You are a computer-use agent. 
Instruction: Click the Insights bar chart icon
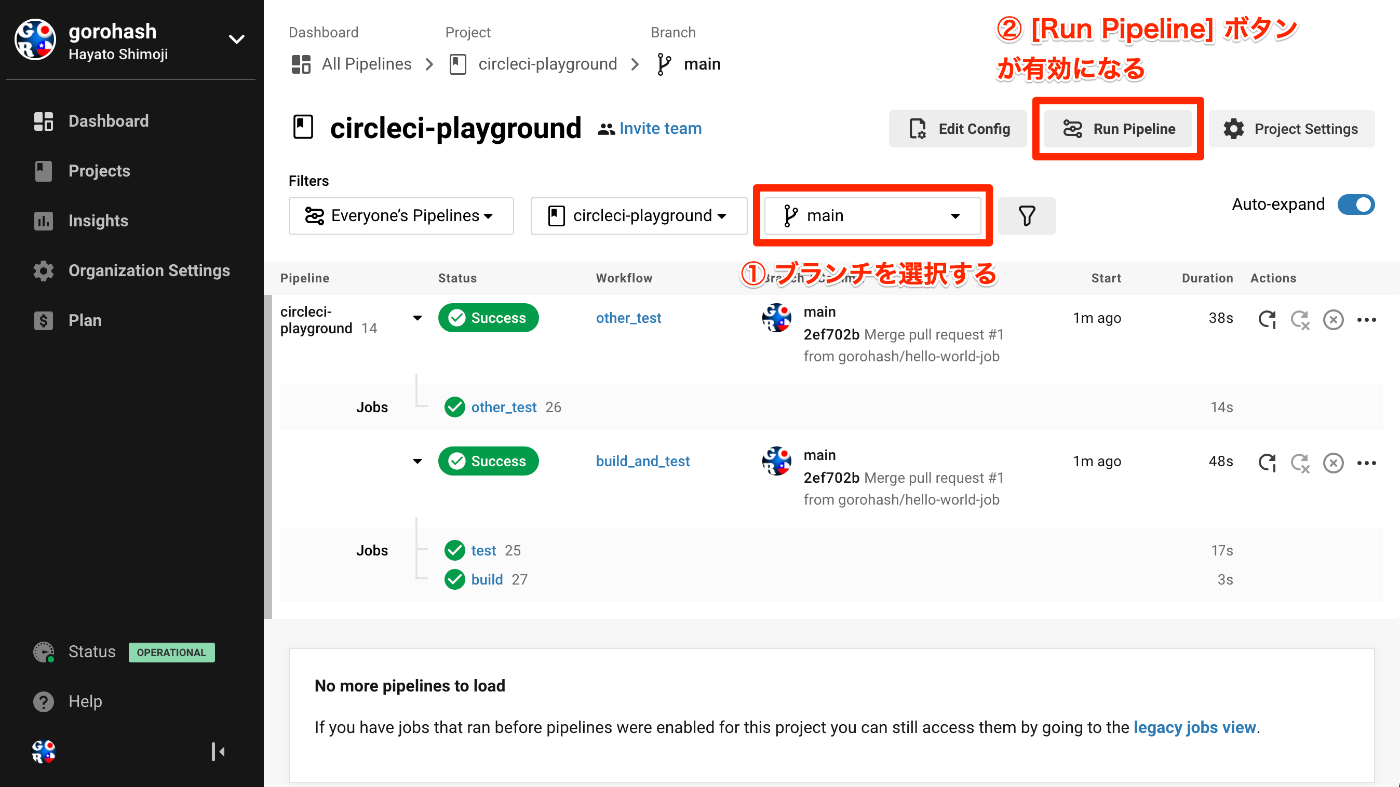[x=43, y=221]
